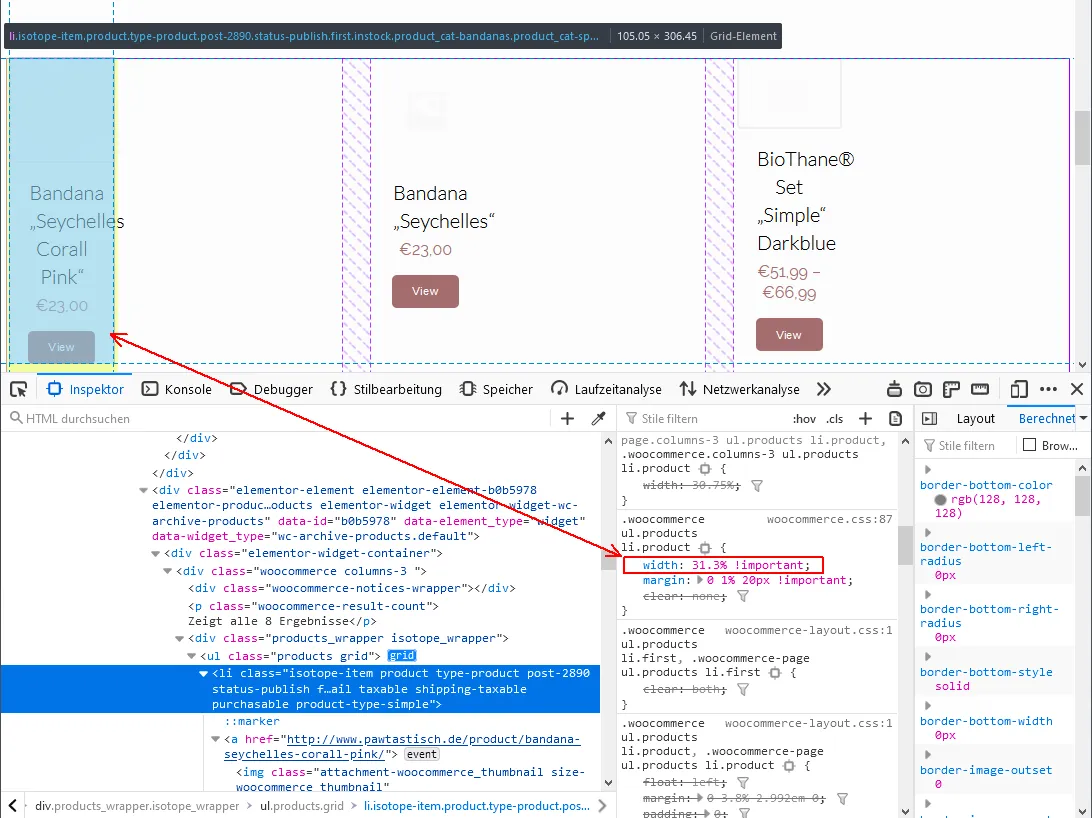Toggle the .cls class panel
Viewport: 1092px width, 818px height.
[834, 418]
